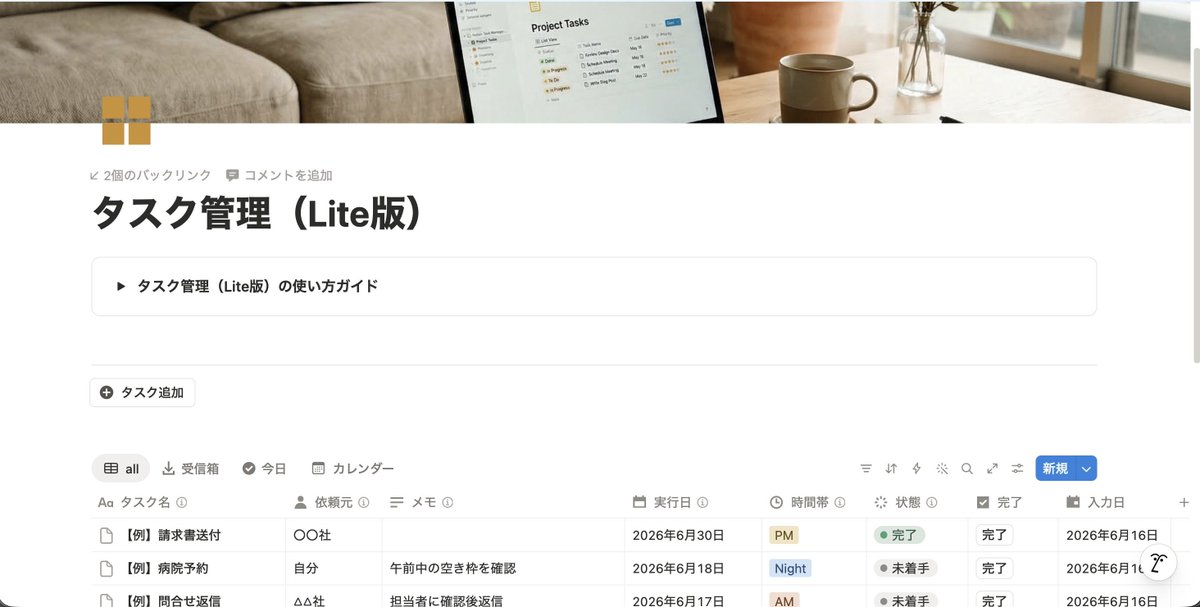Click the calendar icon in 入力日 header
The image size is (1200, 607).
point(1073,502)
